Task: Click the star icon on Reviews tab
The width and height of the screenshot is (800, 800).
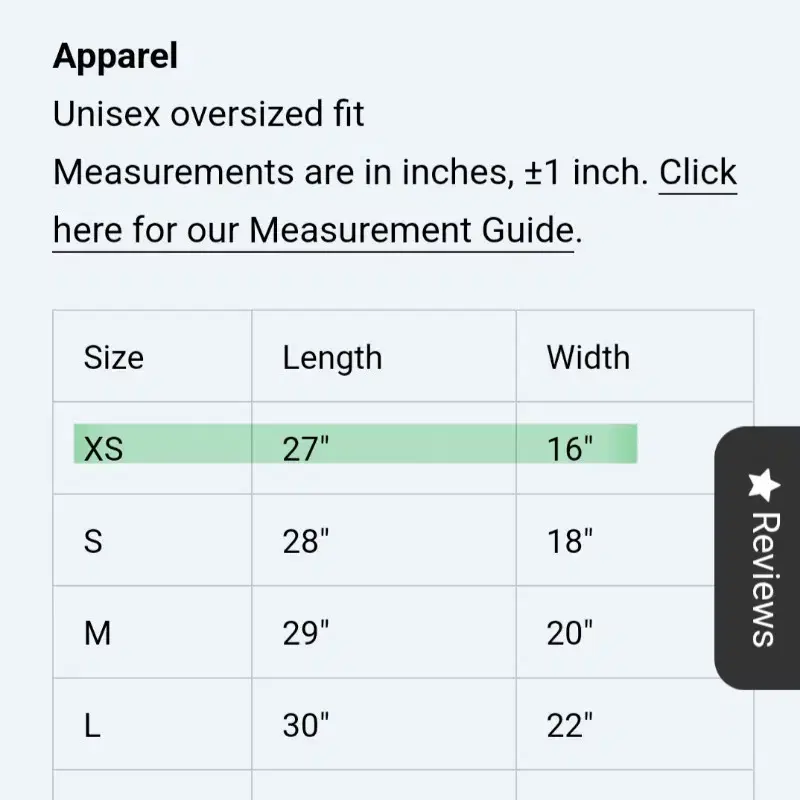Action: (764, 485)
